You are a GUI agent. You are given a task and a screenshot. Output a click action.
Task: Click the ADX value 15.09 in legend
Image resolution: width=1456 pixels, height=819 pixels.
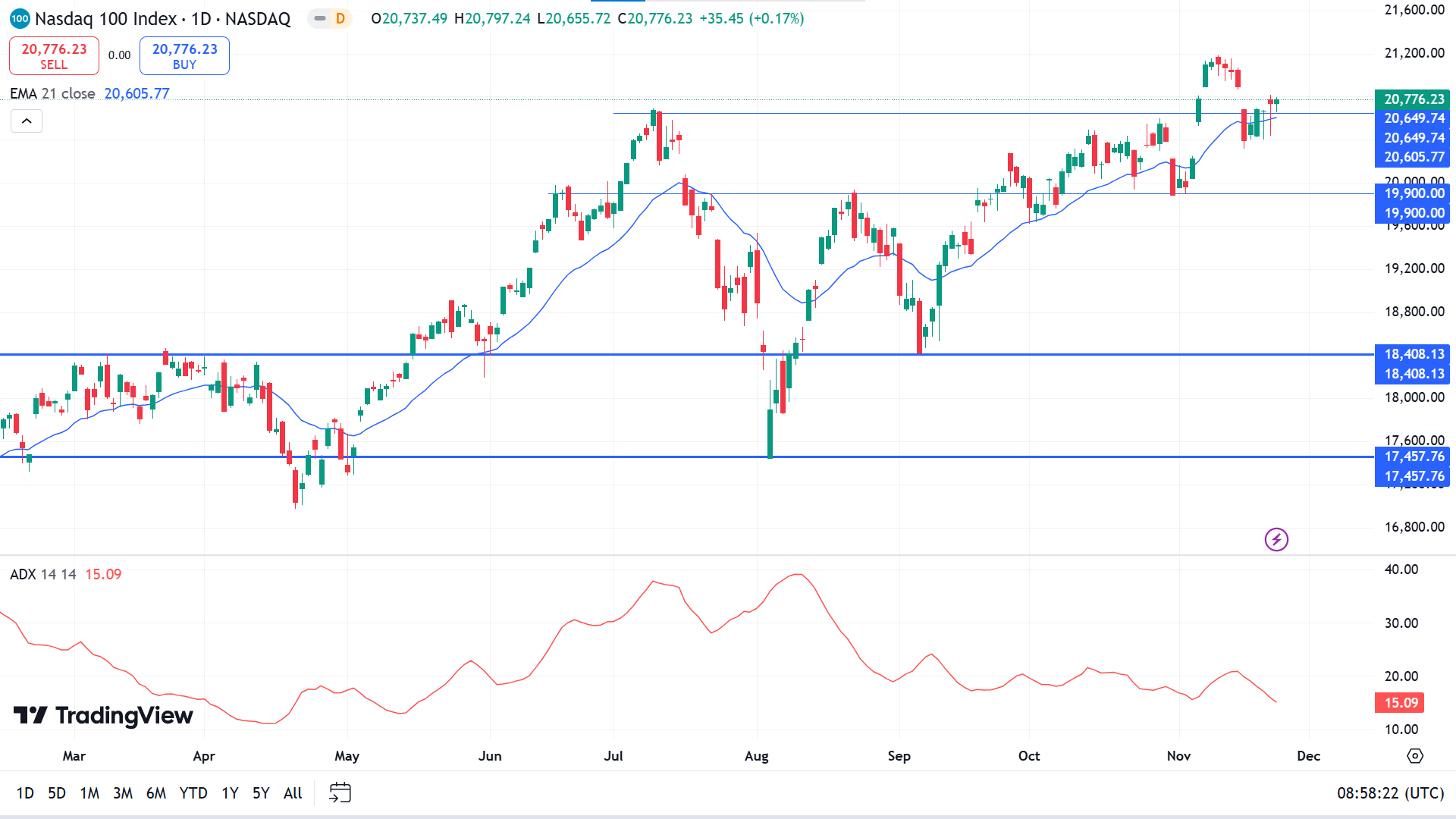[x=103, y=574]
